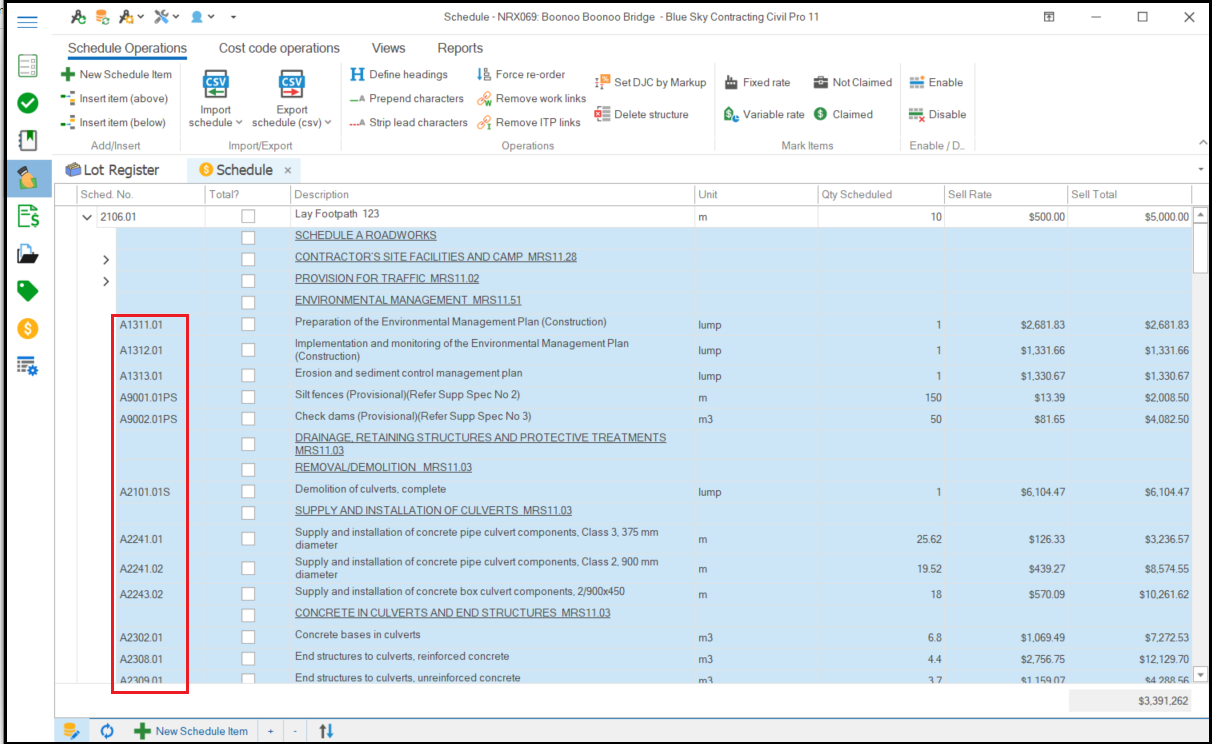Tick Total checkbox for Check dams row
Image resolution: width=1212 pixels, height=744 pixels.
click(248, 418)
